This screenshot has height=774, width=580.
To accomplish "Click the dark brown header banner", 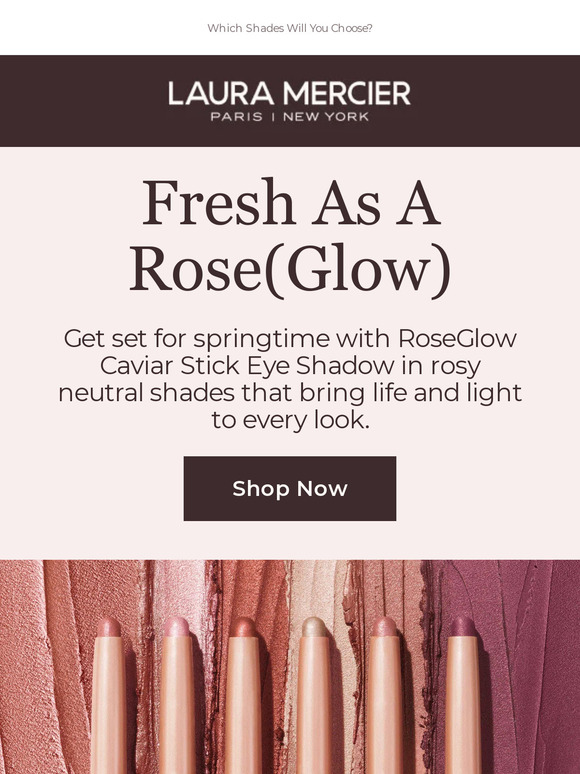I will point(290,101).
